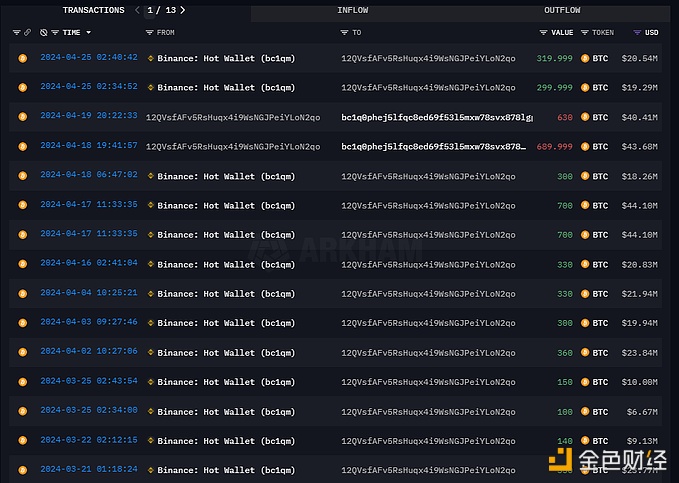Click Binance diamond icon in 2024-04-02 10:27:06 row

coord(151,353)
